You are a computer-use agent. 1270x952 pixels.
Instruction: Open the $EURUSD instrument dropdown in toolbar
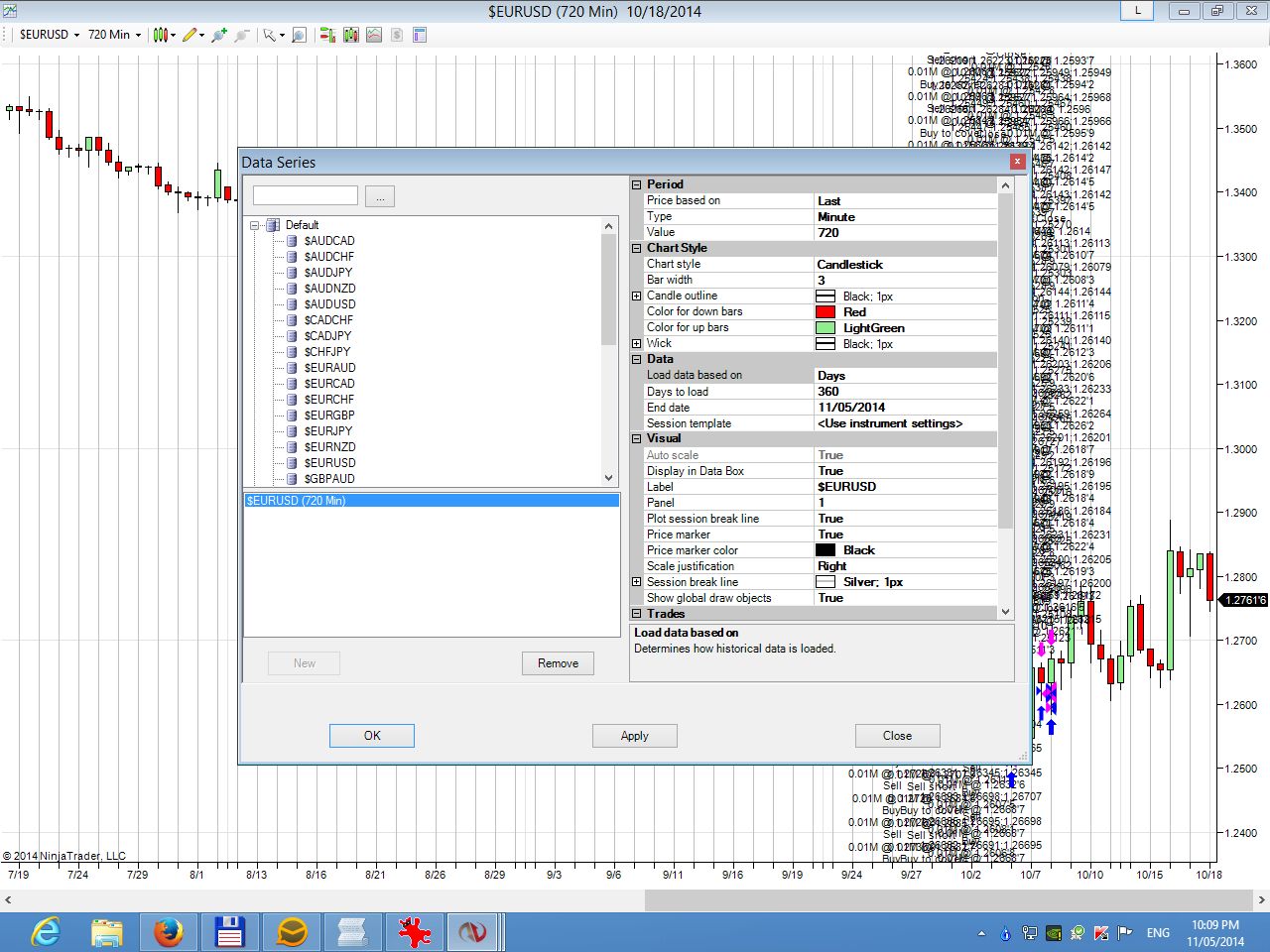49,35
